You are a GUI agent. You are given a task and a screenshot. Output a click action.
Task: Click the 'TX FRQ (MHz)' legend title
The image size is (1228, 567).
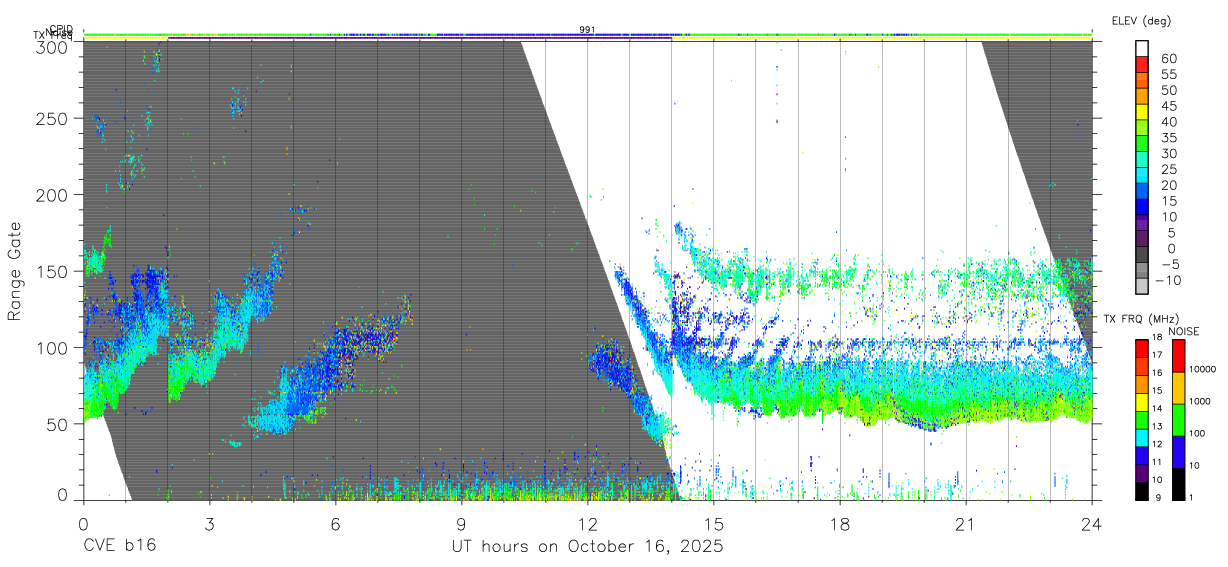tap(1140, 319)
